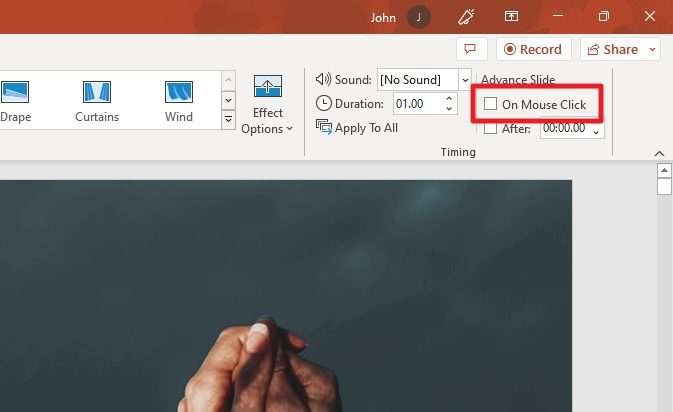Select the Drape transition effect

(x=15, y=101)
